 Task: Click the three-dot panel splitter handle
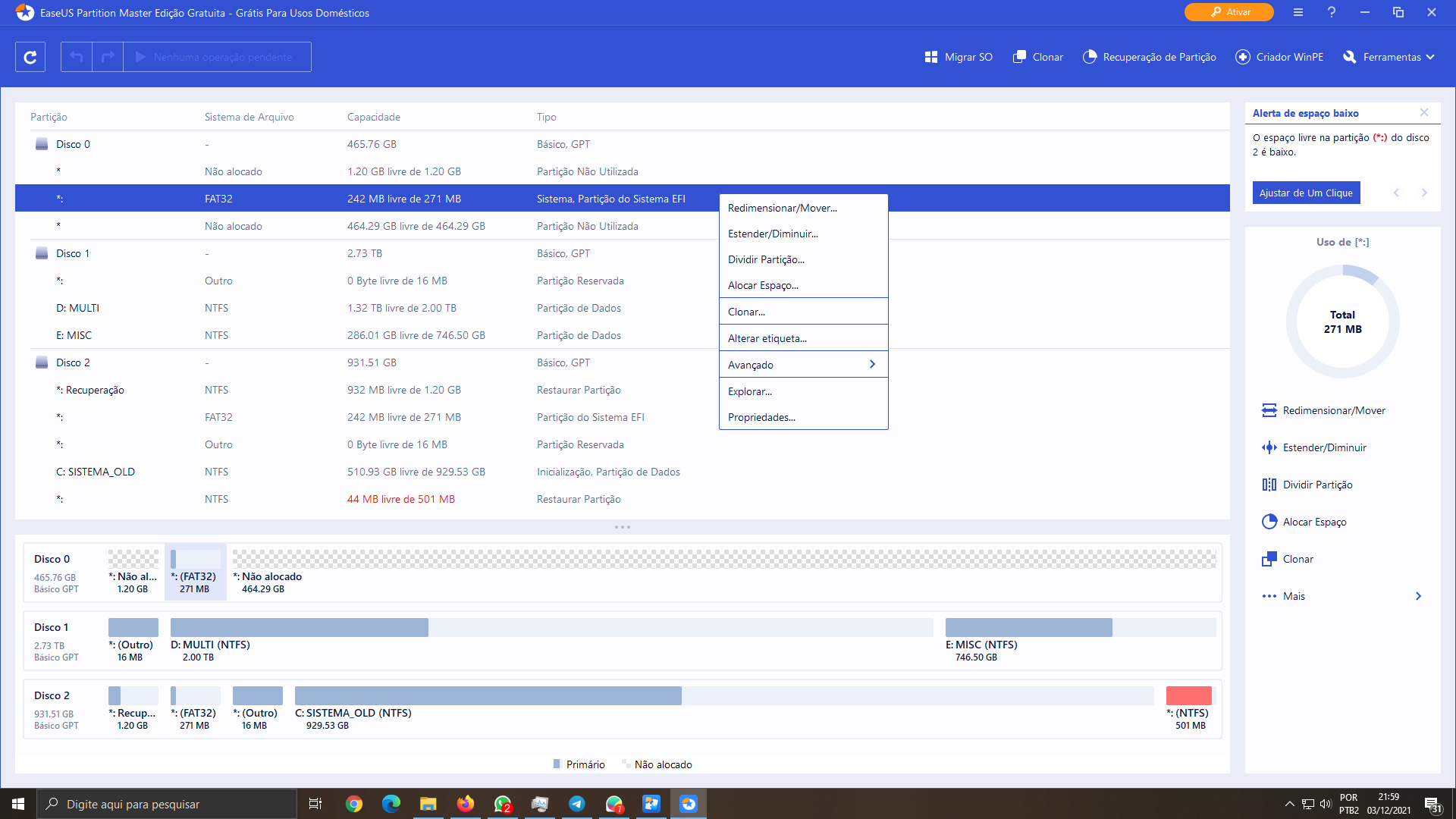(622, 527)
